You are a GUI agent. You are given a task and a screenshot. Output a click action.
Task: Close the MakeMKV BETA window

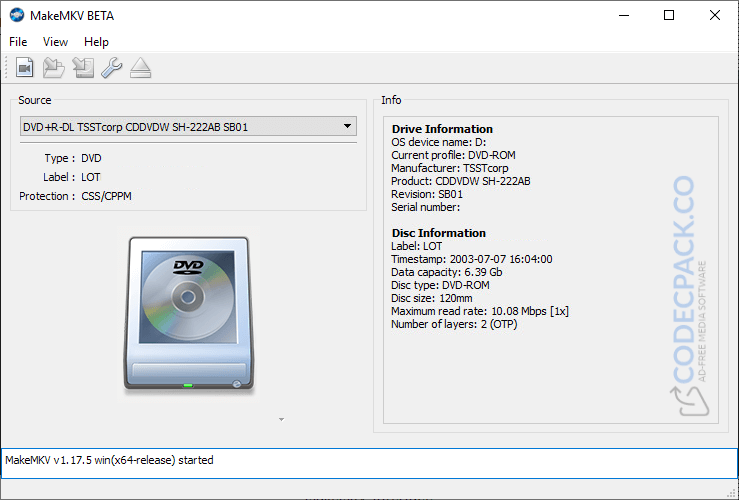coord(714,15)
